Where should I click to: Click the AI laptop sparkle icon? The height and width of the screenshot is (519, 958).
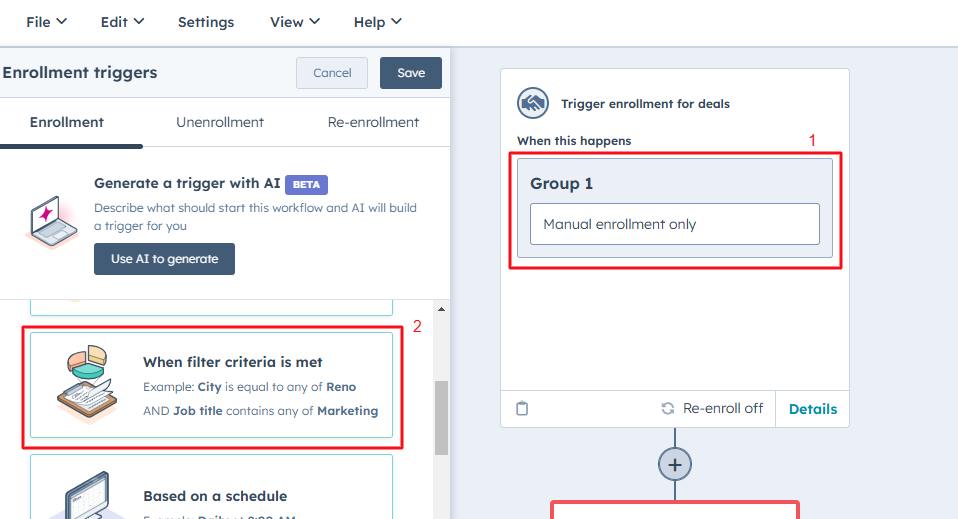(x=51, y=219)
